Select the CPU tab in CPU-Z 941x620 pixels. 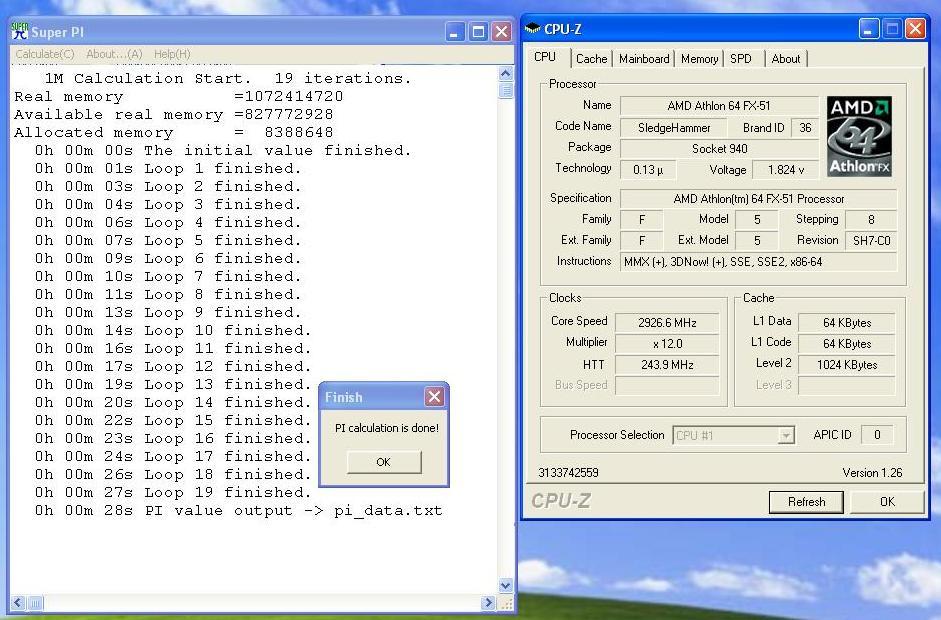(x=545, y=57)
